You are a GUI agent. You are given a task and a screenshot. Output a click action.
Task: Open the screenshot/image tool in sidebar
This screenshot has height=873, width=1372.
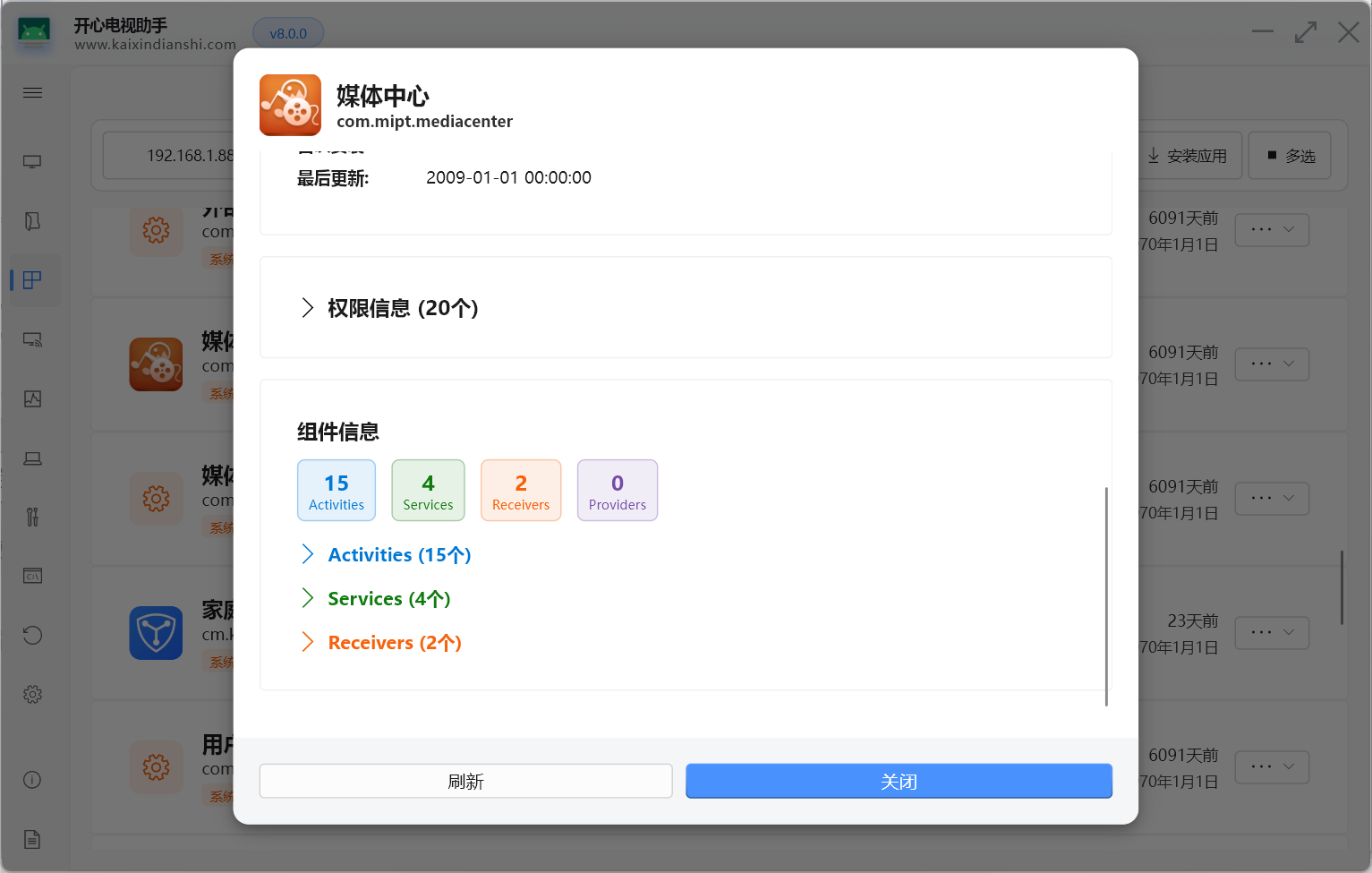point(32,398)
